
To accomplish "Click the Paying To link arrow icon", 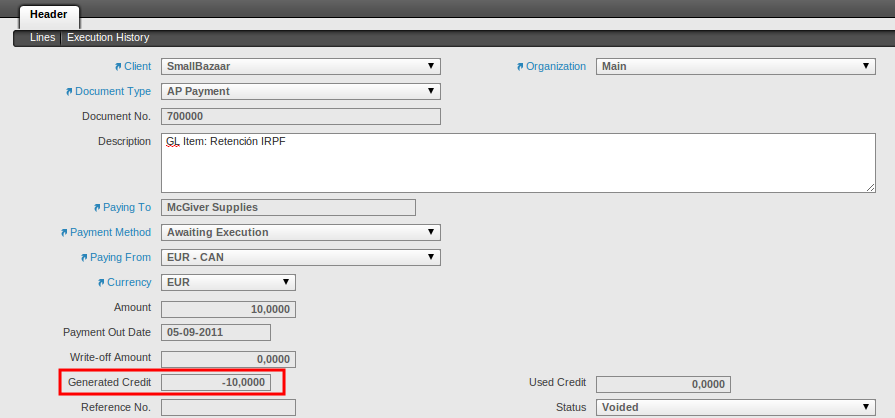I will (x=97, y=208).
